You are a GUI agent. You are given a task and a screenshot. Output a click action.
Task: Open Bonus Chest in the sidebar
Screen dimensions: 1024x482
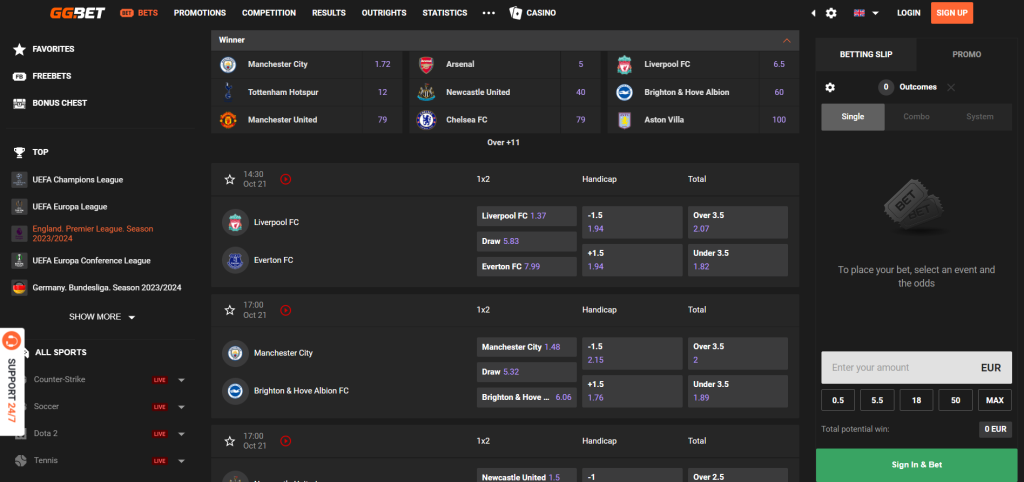tap(50, 103)
